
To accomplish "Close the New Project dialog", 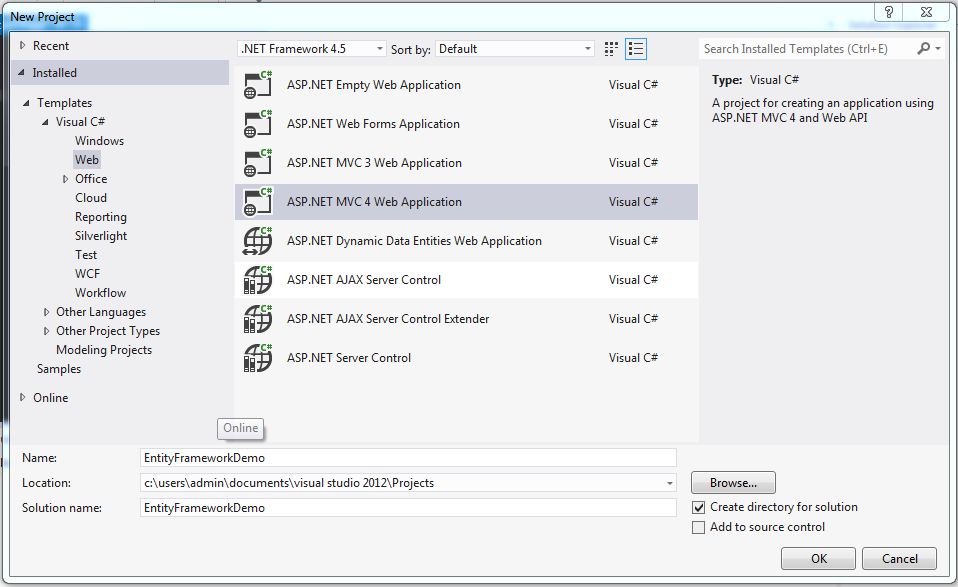I will [x=926, y=12].
